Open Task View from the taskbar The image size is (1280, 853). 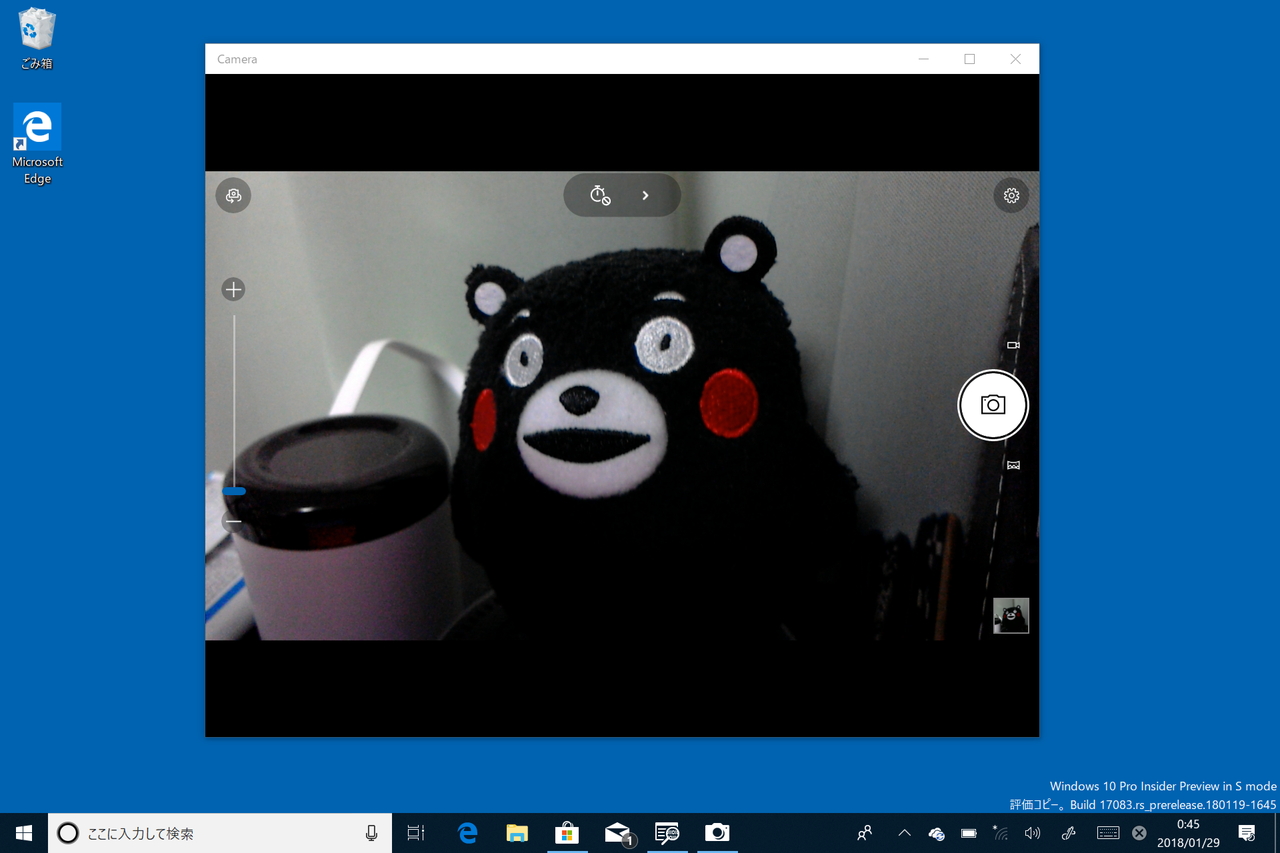tap(416, 832)
